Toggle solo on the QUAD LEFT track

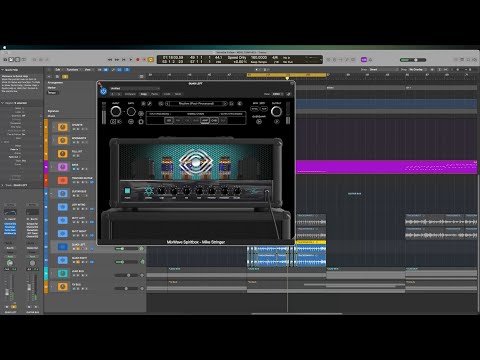coord(78,249)
